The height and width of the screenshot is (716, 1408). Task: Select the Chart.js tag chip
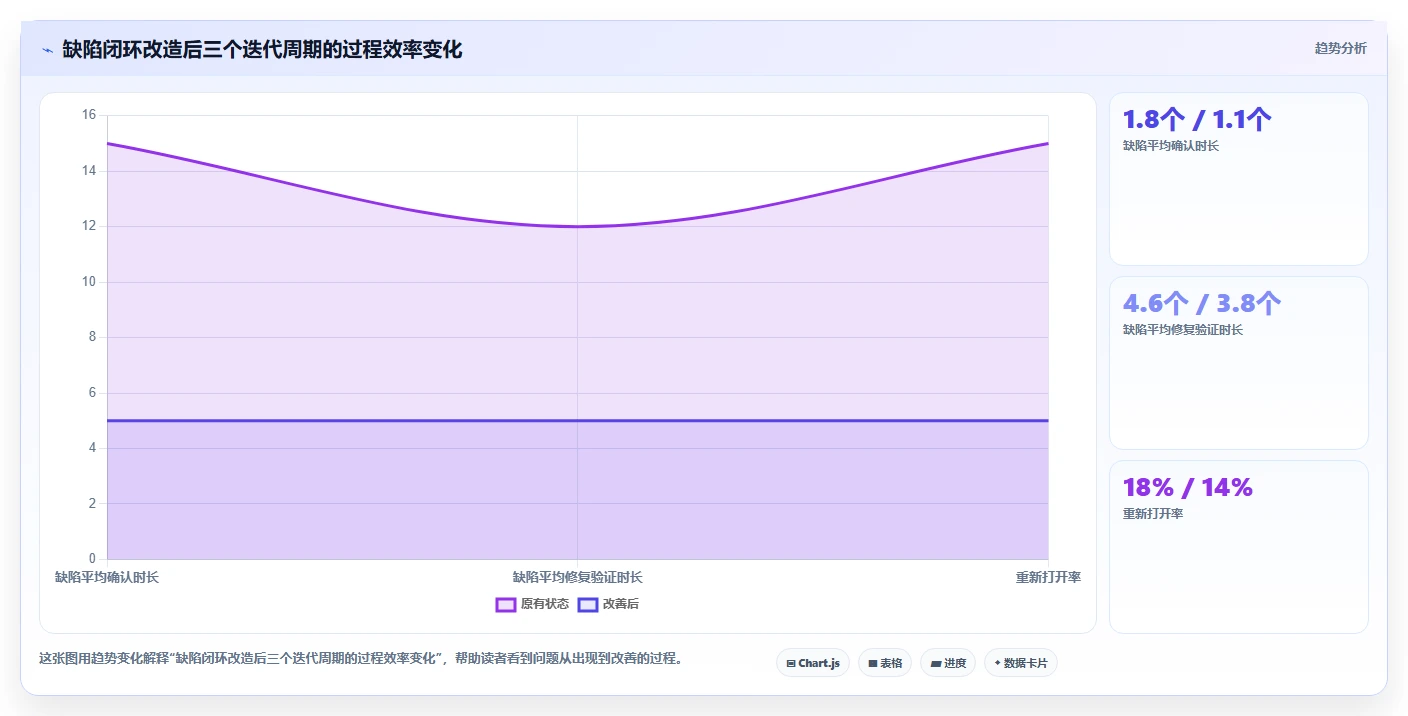click(813, 663)
